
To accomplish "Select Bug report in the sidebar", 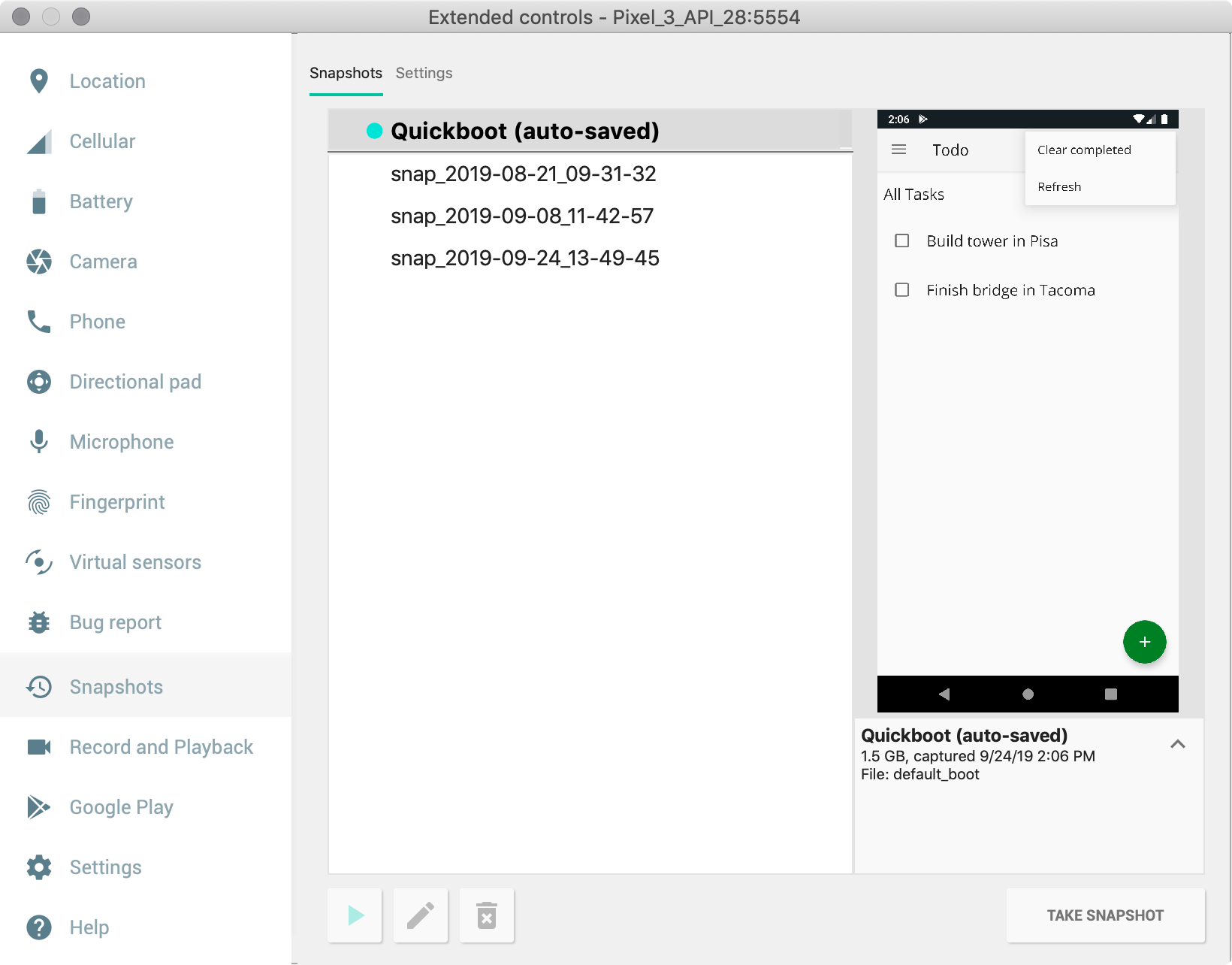I will tap(115, 622).
